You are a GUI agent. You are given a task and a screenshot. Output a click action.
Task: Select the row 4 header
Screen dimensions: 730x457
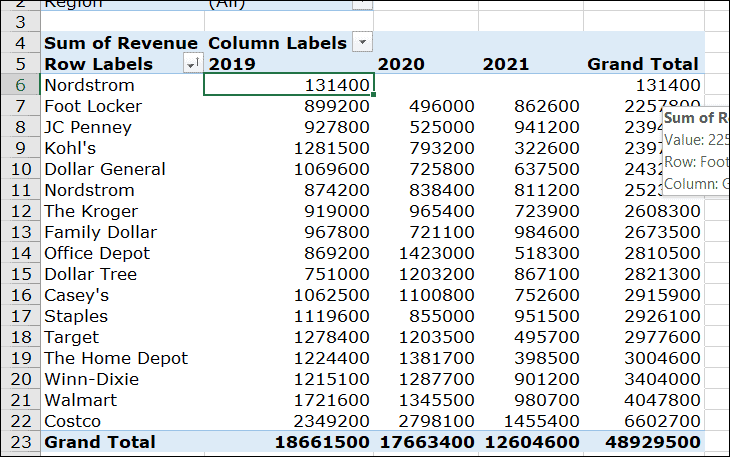pyautogui.click(x=20, y=43)
